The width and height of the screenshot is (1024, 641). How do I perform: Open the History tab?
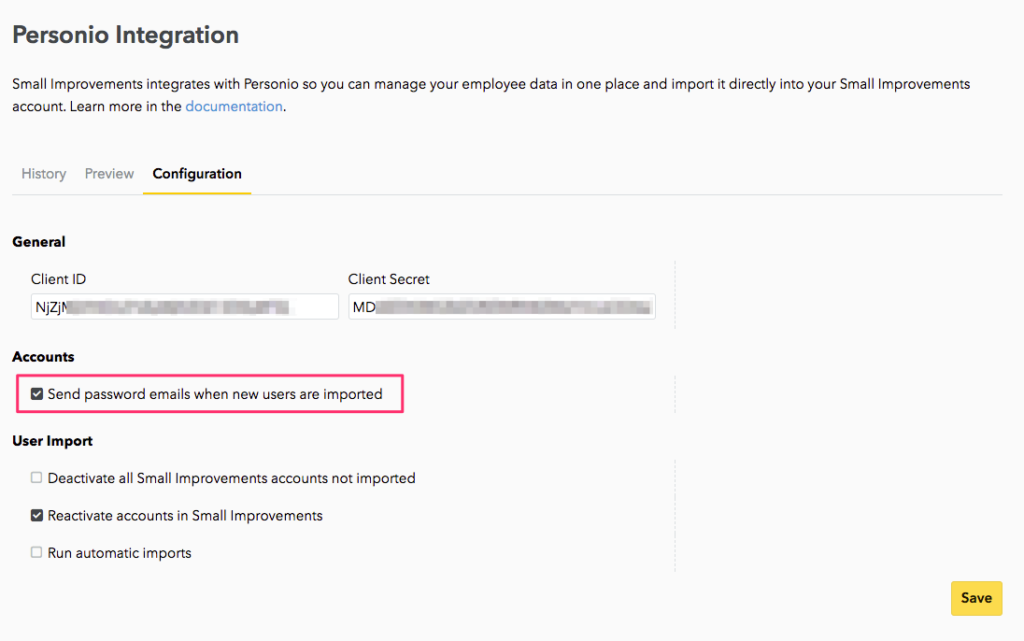44,174
